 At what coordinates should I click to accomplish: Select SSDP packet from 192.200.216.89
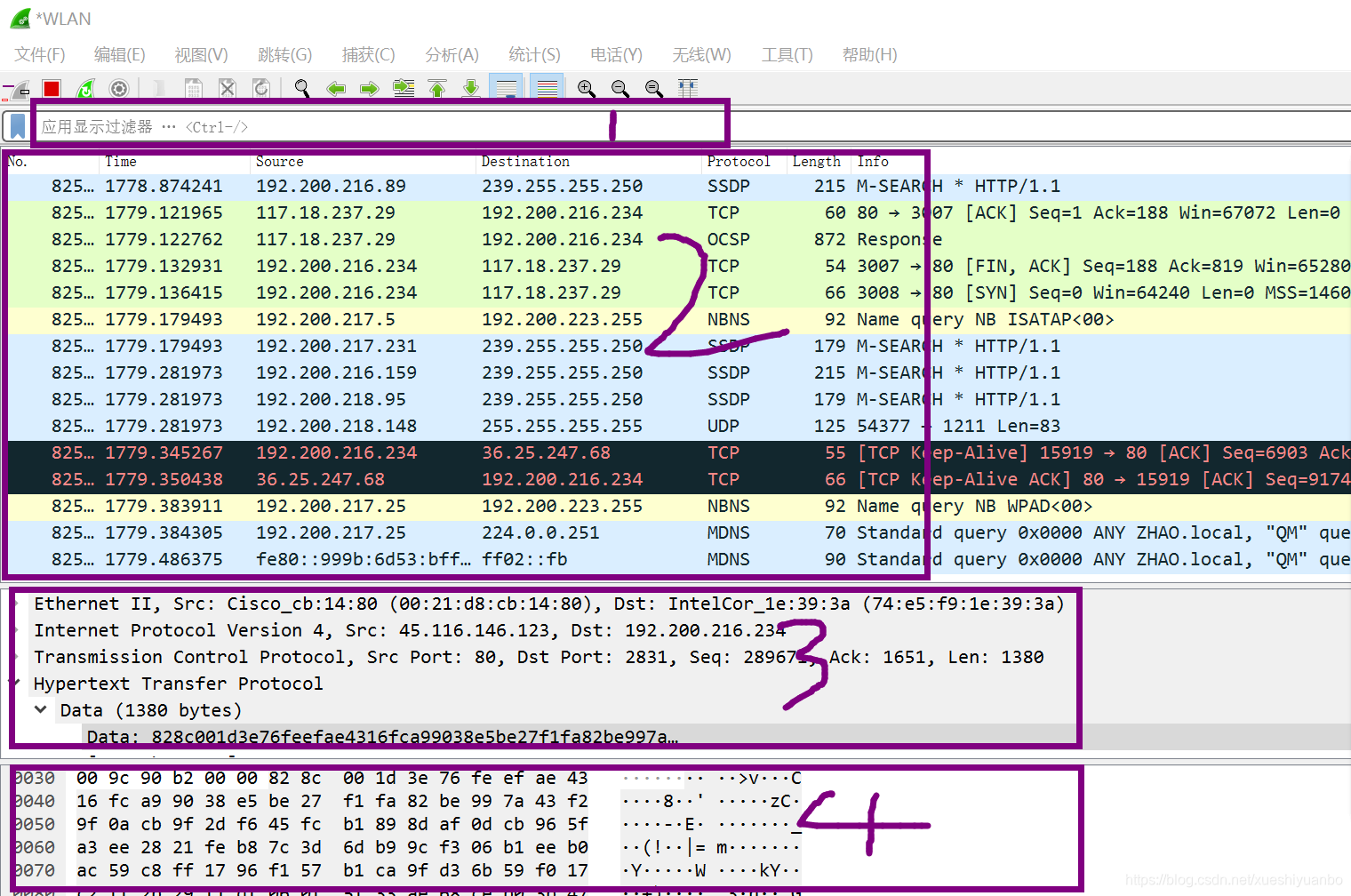675,186
